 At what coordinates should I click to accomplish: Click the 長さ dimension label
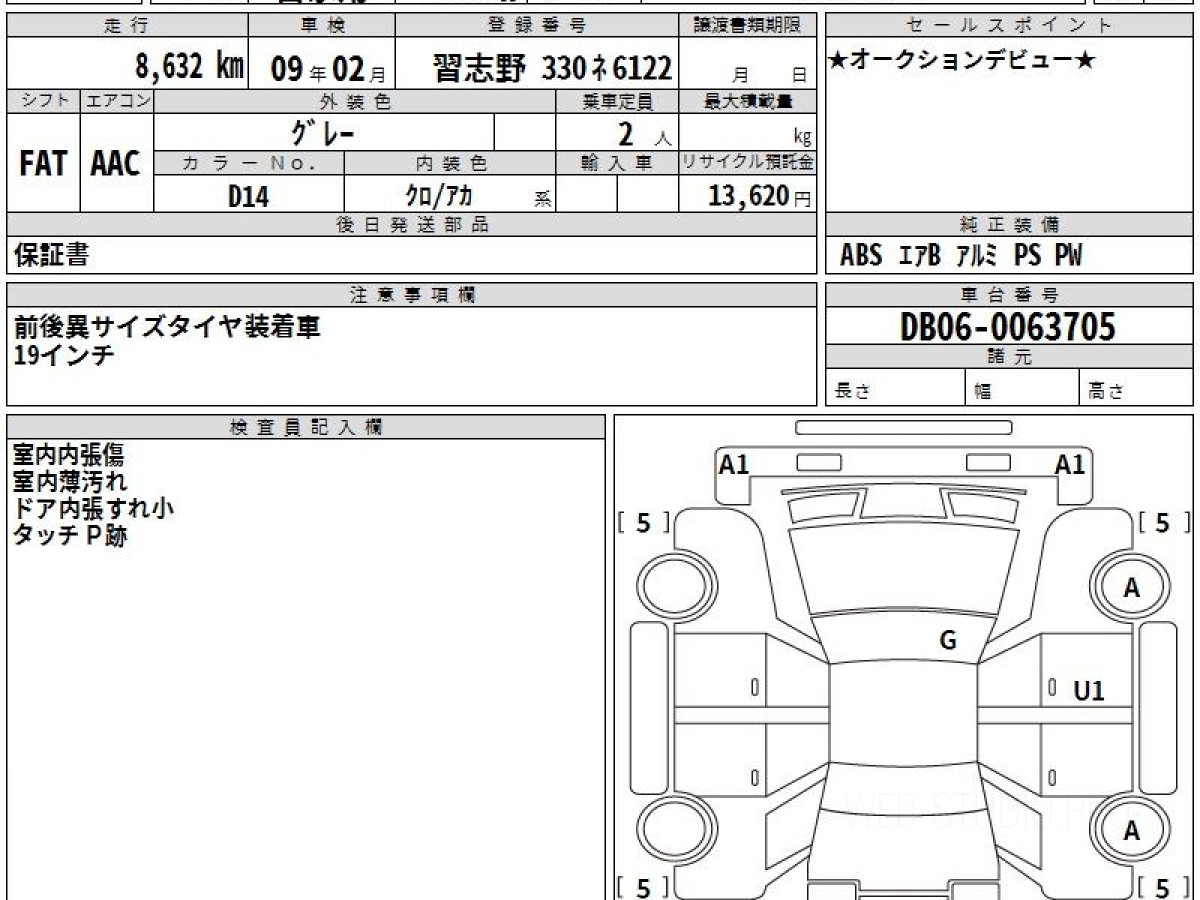point(852,392)
